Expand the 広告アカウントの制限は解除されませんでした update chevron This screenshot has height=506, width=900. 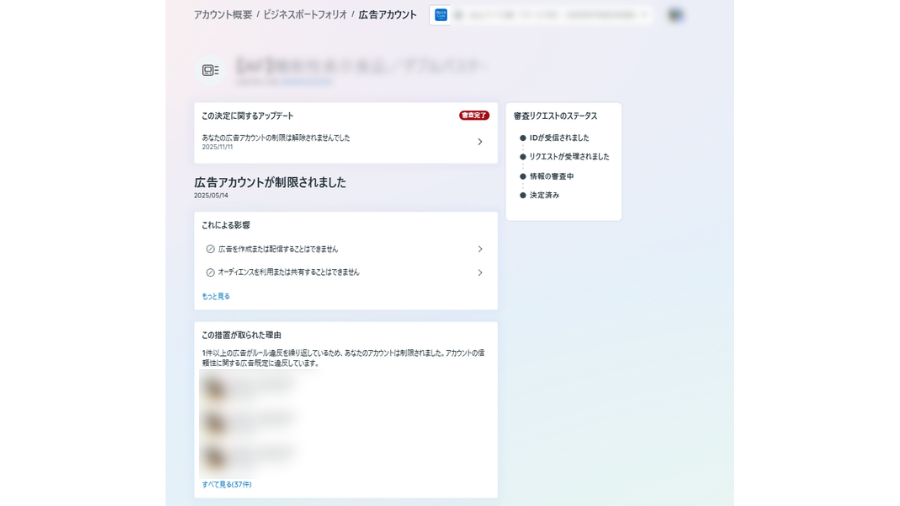(x=480, y=142)
